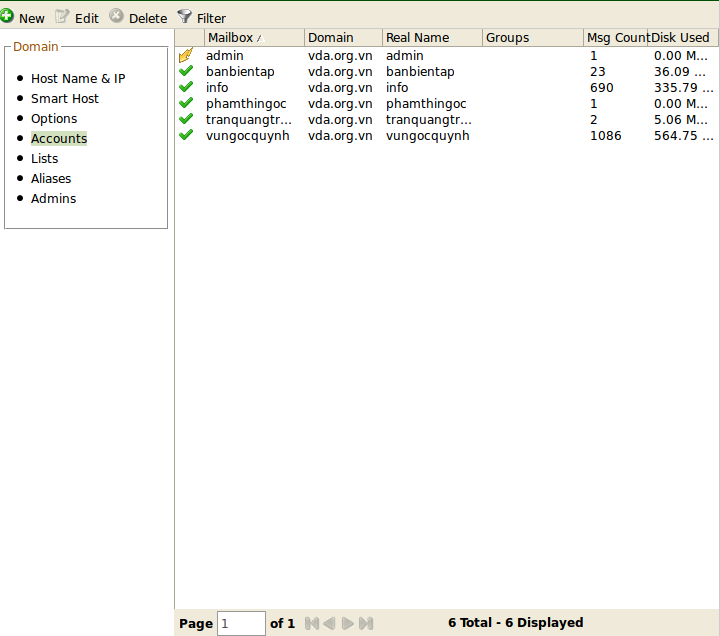Click the admin row's pencil status icon
The image size is (720, 636).
pos(186,55)
